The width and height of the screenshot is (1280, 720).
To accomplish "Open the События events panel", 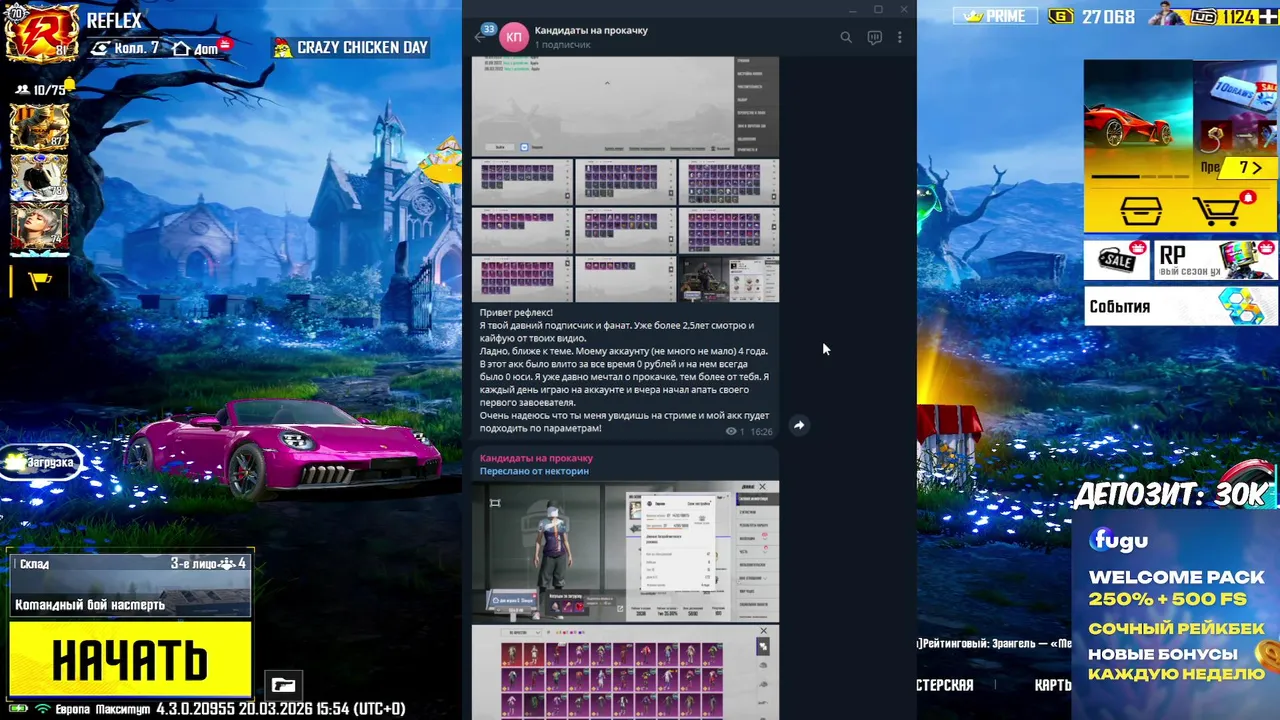I will pos(1181,307).
